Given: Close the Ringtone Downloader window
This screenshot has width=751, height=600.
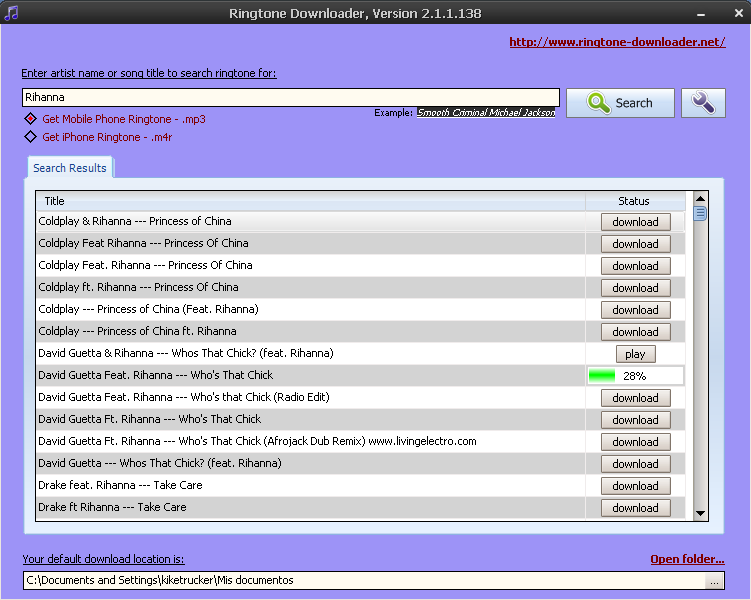Looking at the screenshot, I should 739,13.
